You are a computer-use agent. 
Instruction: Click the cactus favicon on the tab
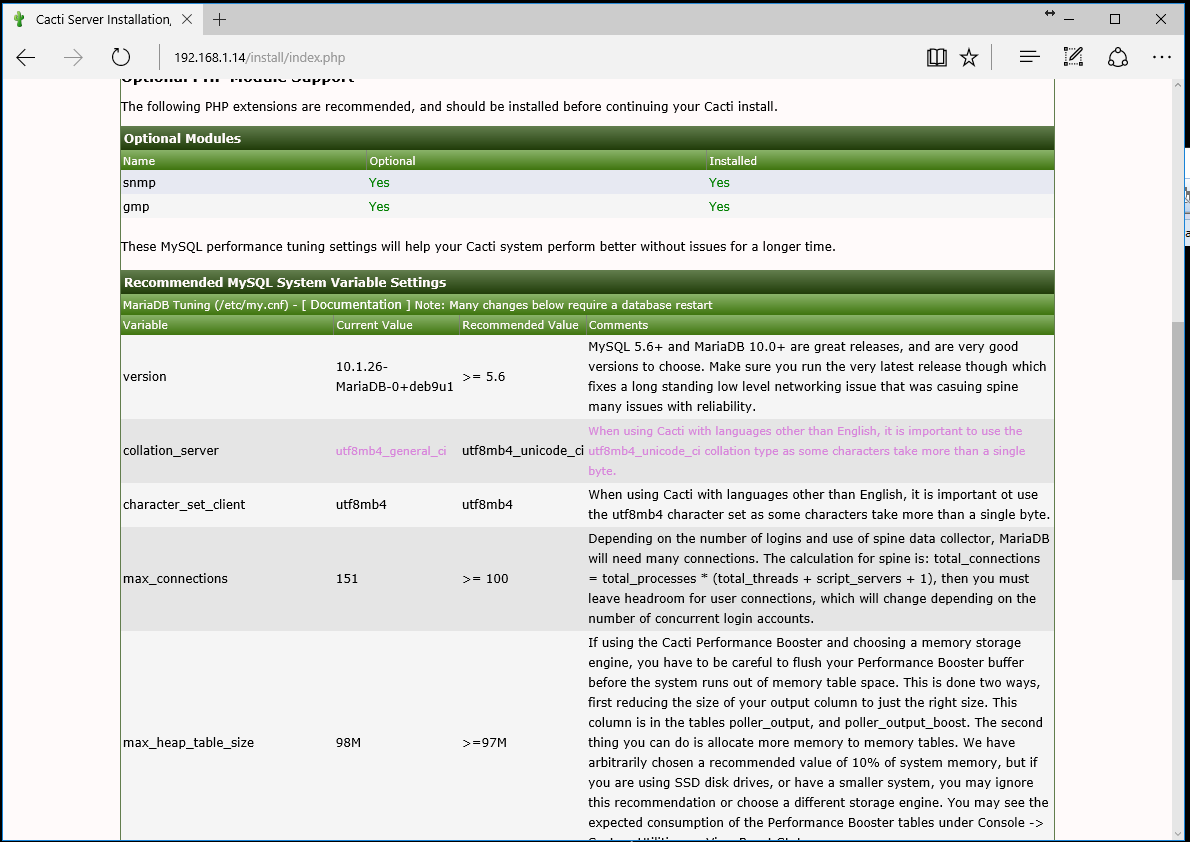point(20,20)
